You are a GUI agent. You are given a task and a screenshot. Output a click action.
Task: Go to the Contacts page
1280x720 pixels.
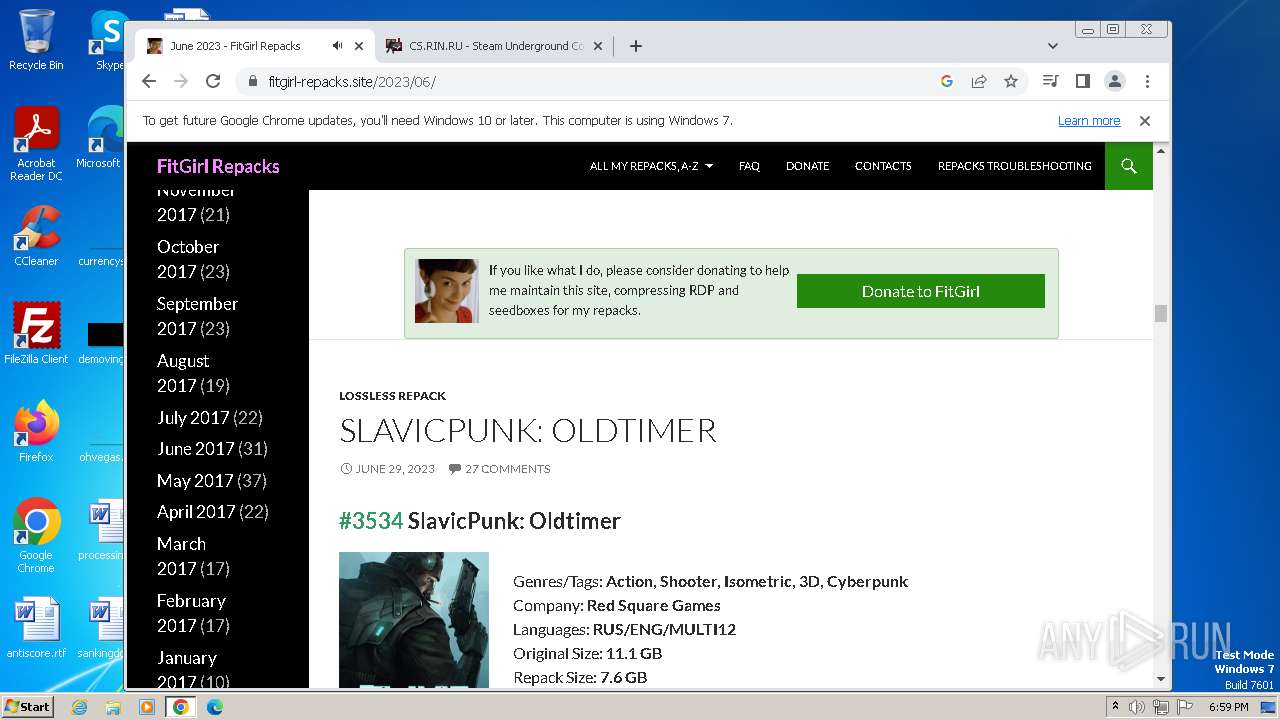click(x=883, y=166)
